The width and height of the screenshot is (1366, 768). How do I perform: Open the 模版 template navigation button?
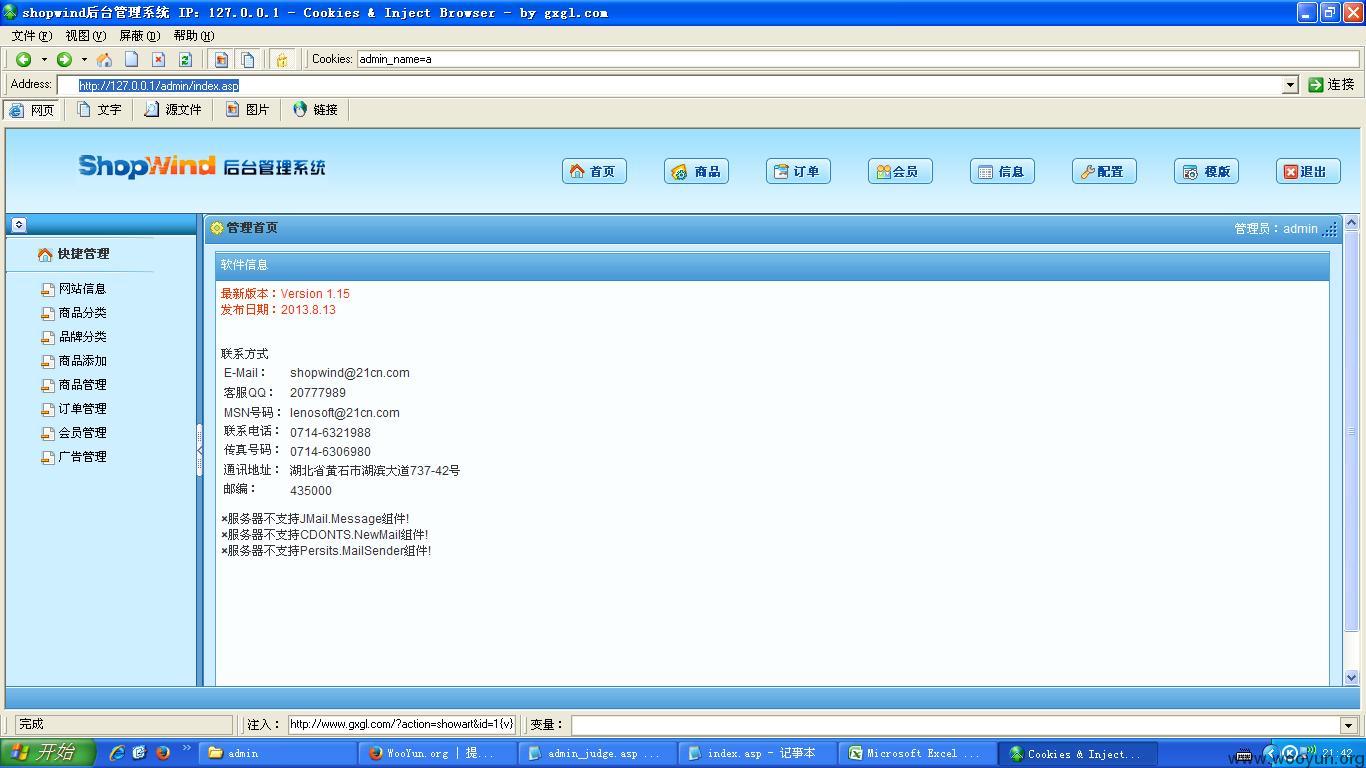click(1206, 171)
